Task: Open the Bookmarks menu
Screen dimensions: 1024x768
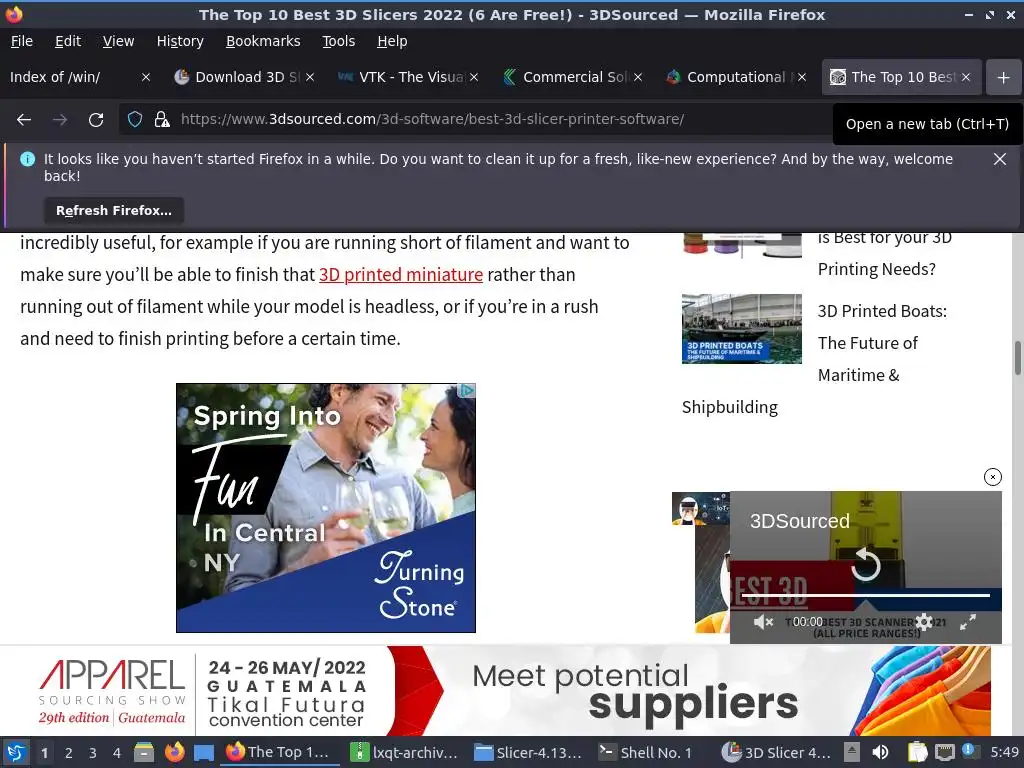Action: point(263,41)
